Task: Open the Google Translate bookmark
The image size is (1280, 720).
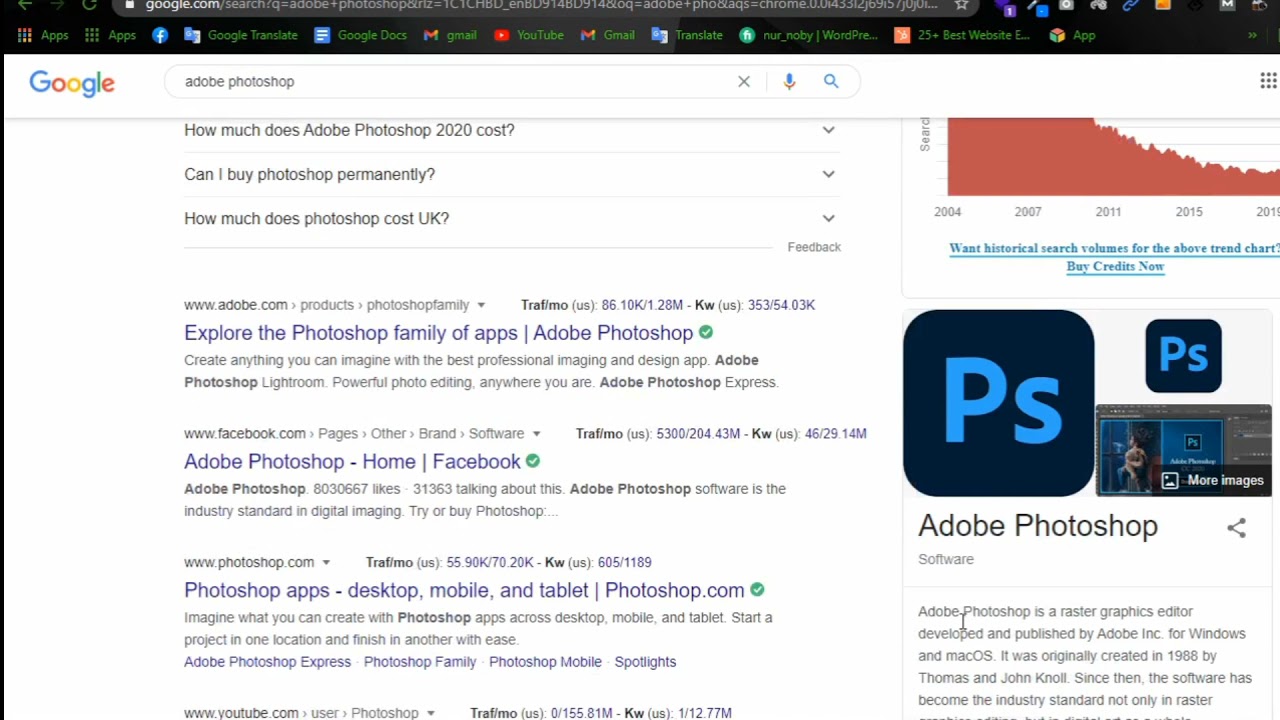Action: 241,35
